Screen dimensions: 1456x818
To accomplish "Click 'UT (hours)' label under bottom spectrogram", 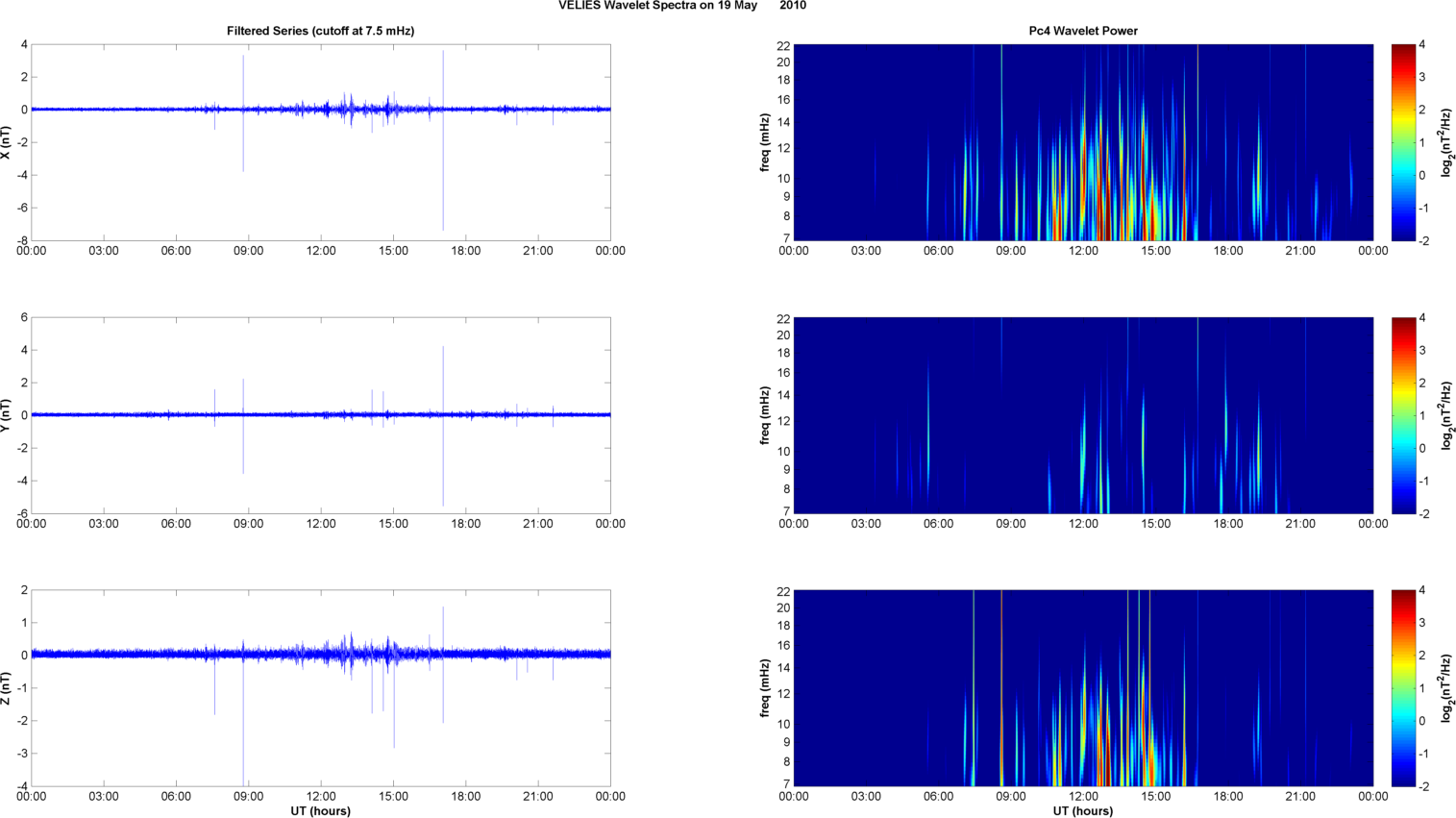I will 1083,810.
